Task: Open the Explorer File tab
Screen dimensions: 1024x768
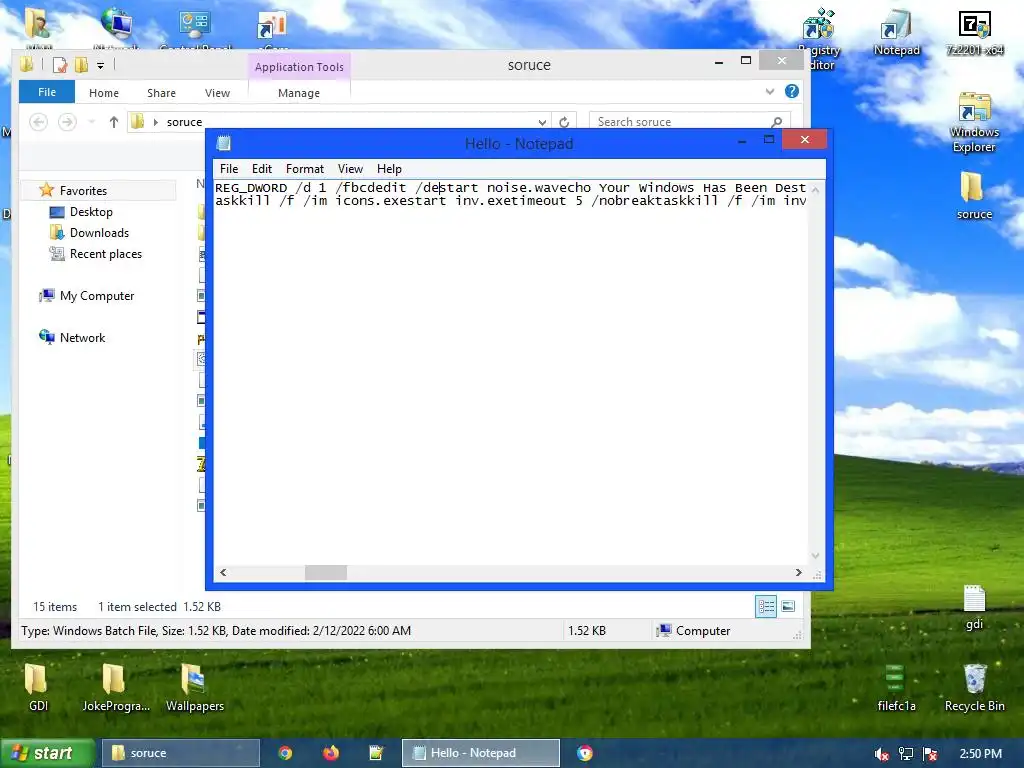Action: (x=46, y=92)
